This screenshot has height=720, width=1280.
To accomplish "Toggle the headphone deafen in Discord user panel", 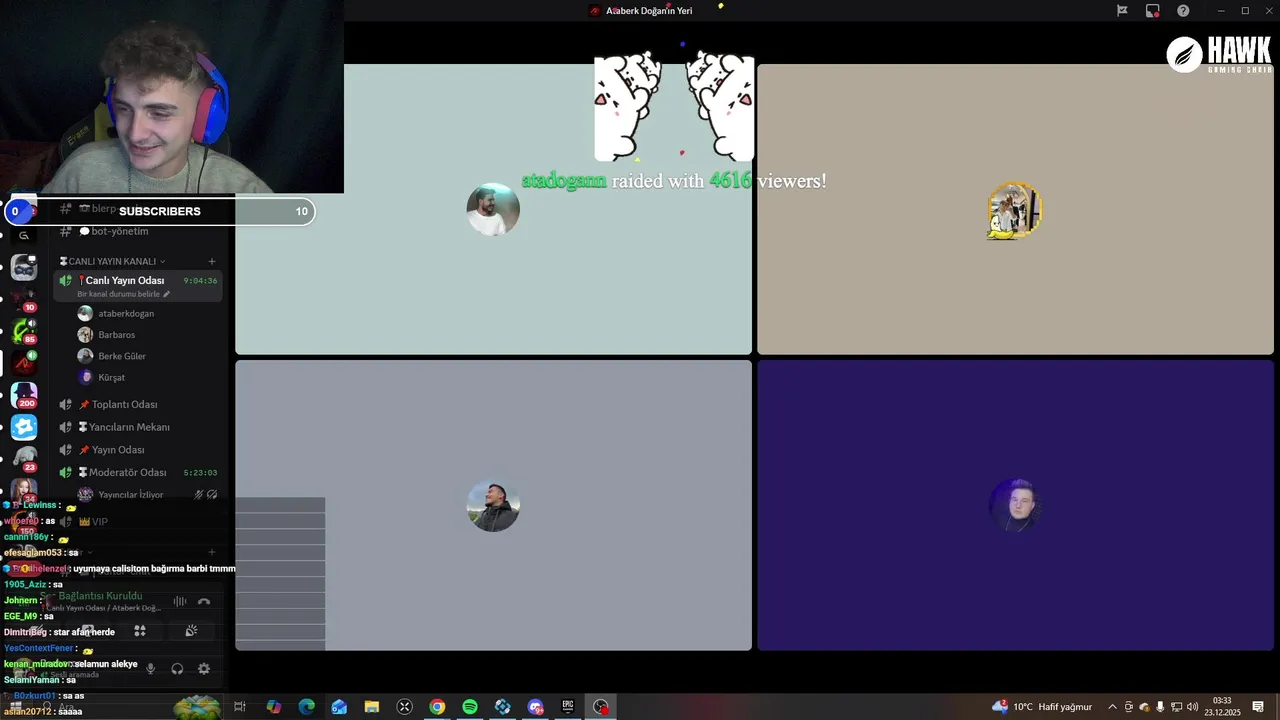I will (177, 669).
